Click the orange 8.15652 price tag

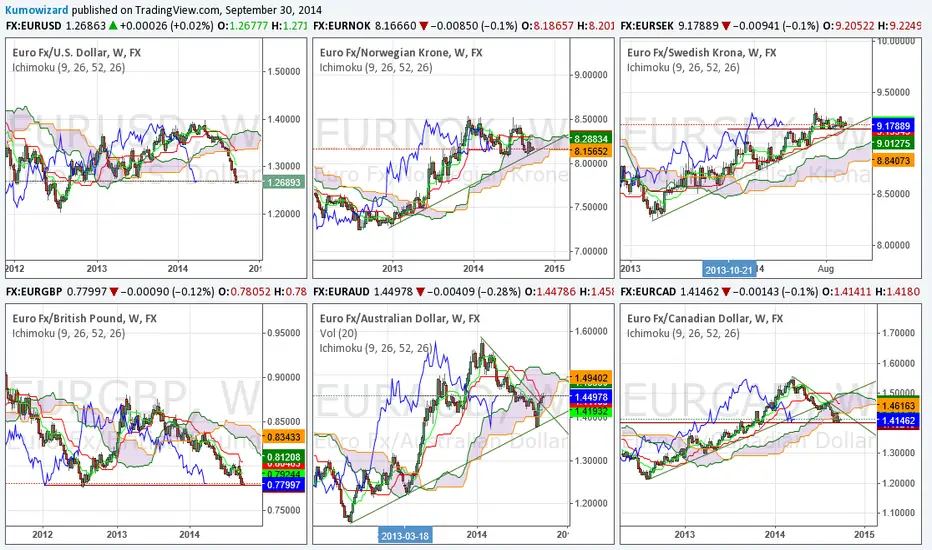[x=591, y=151]
